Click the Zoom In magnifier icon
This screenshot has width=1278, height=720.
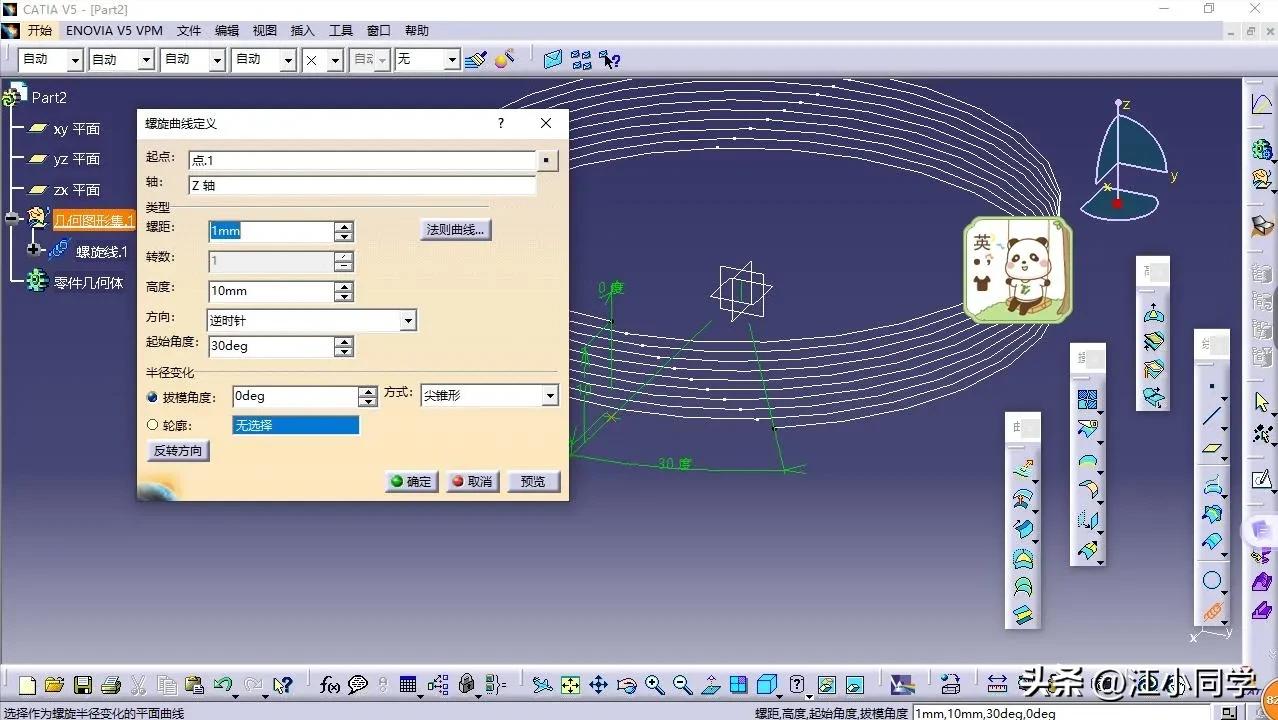tap(655, 685)
